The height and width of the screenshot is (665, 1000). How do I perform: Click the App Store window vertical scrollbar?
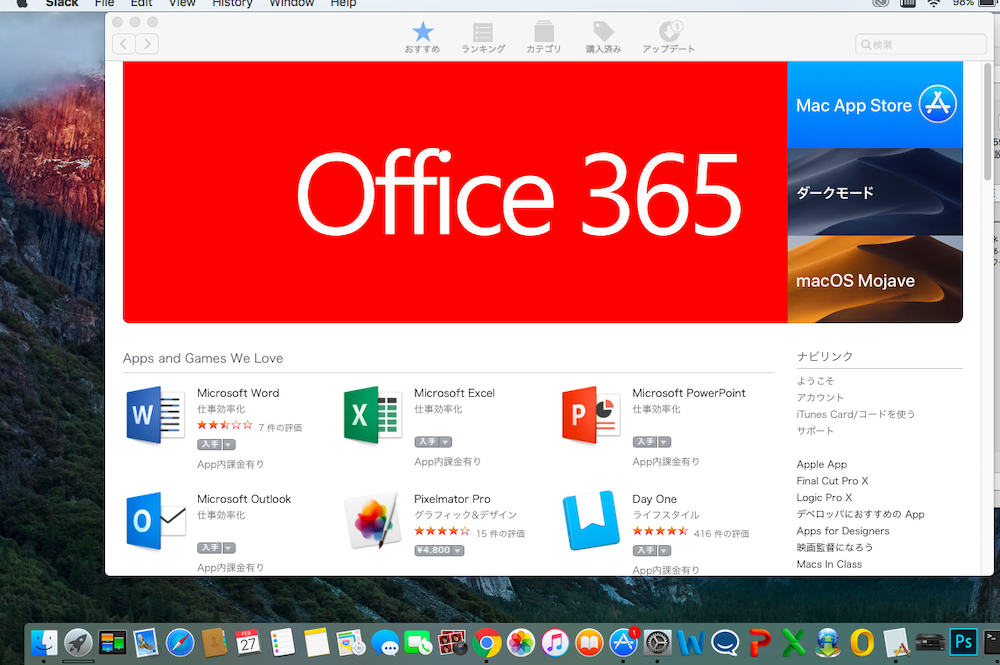point(987,122)
